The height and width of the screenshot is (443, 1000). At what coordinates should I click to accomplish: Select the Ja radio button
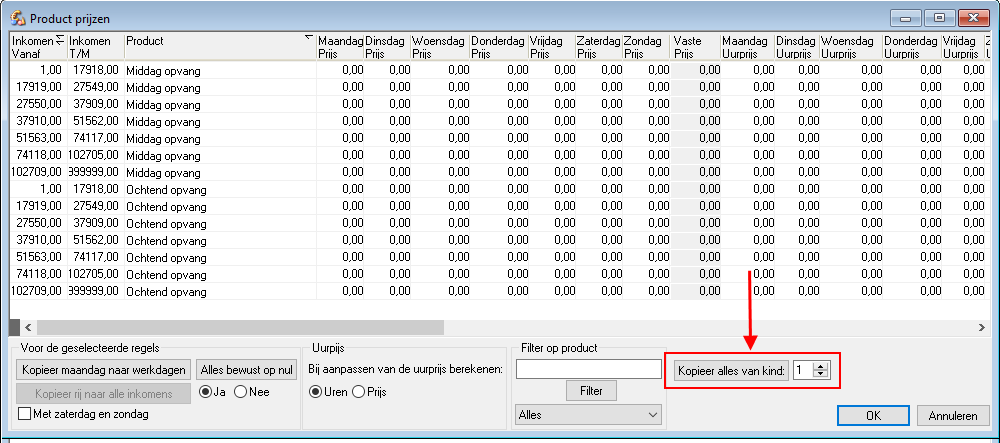207,392
